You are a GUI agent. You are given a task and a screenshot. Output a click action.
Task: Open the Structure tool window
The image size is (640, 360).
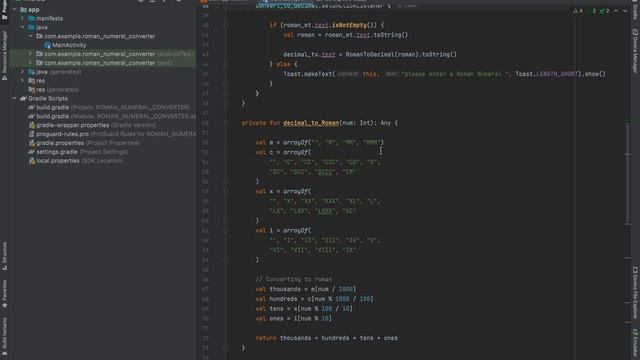pyautogui.click(x=4, y=256)
